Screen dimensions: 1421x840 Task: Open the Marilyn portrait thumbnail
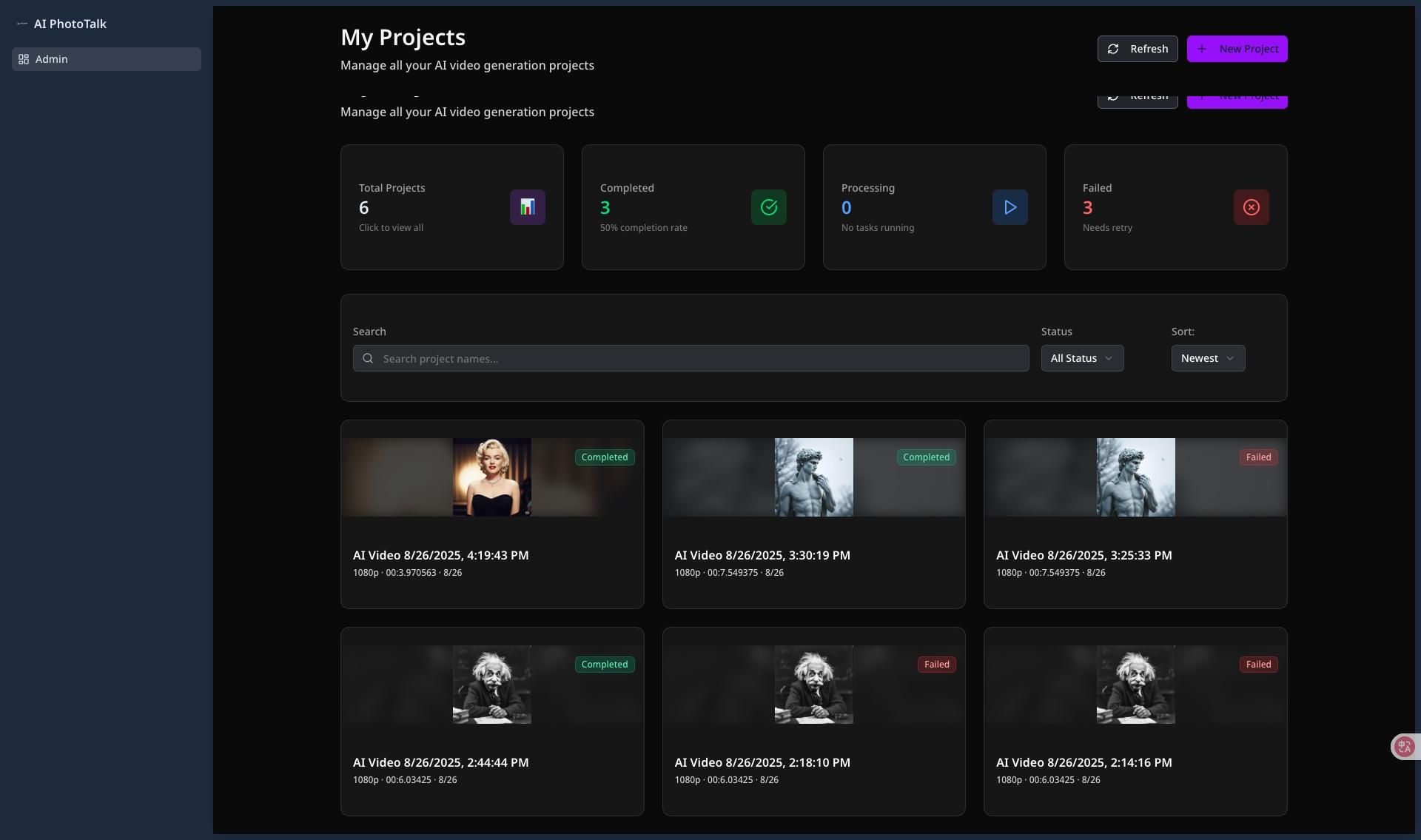491,477
